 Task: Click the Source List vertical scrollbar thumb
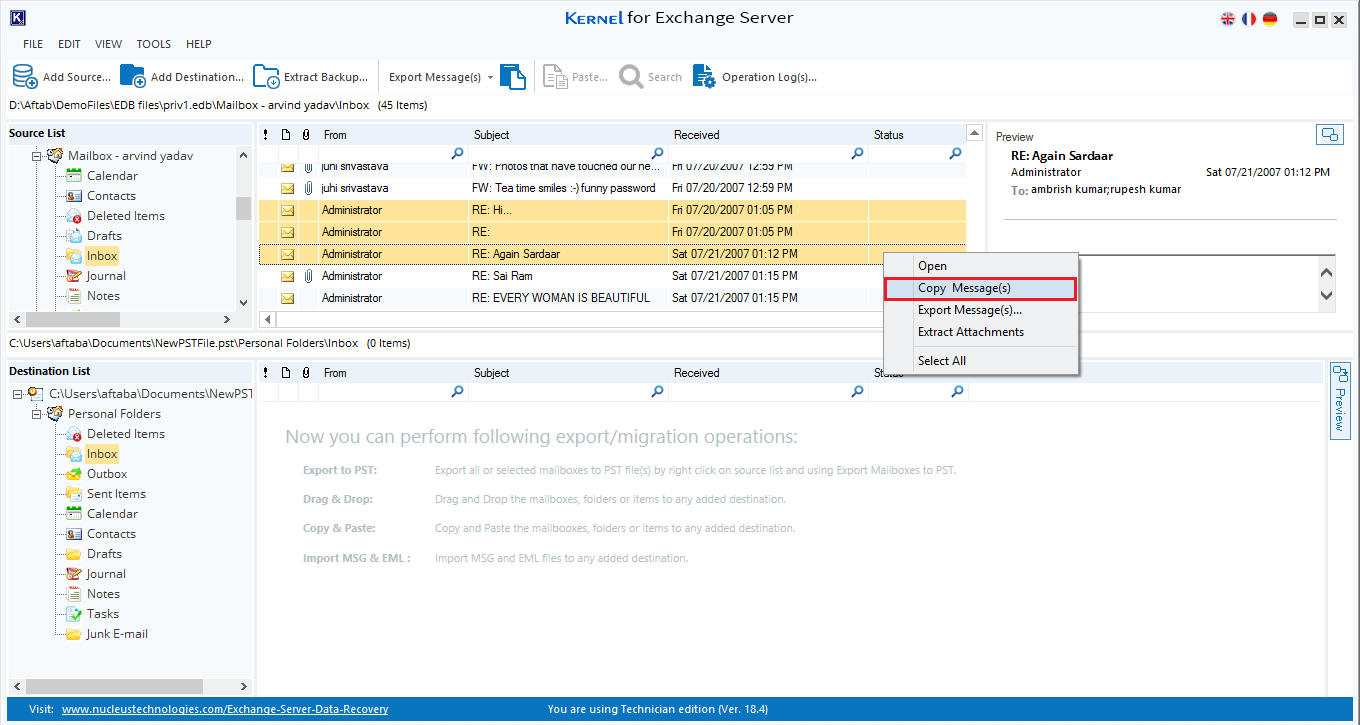click(x=243, y=208)
